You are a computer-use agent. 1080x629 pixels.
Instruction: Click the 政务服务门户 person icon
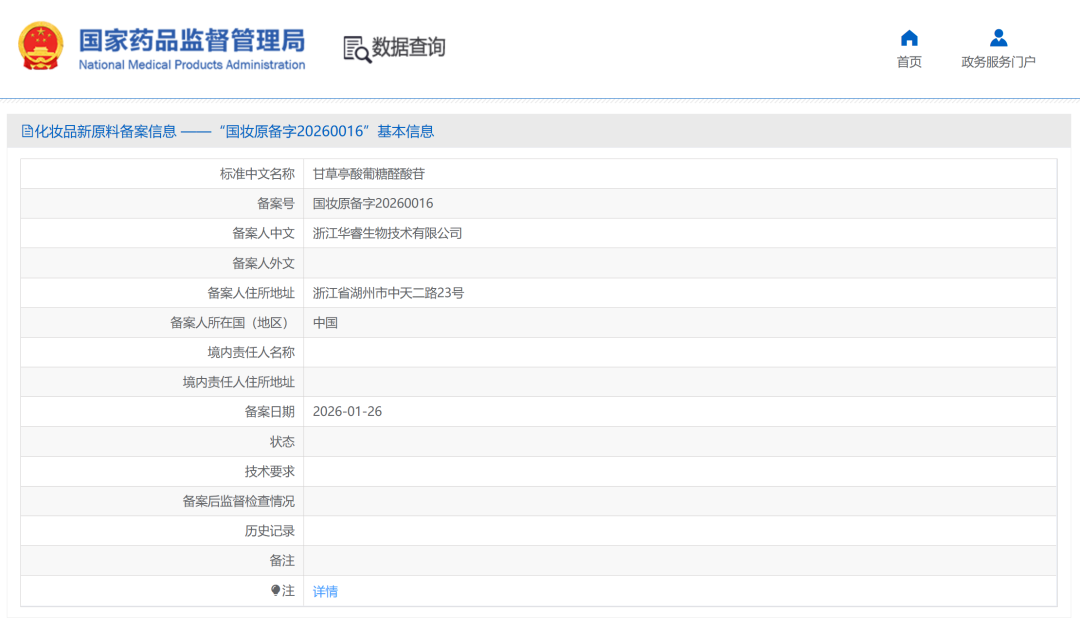click(x=997, y=38)
